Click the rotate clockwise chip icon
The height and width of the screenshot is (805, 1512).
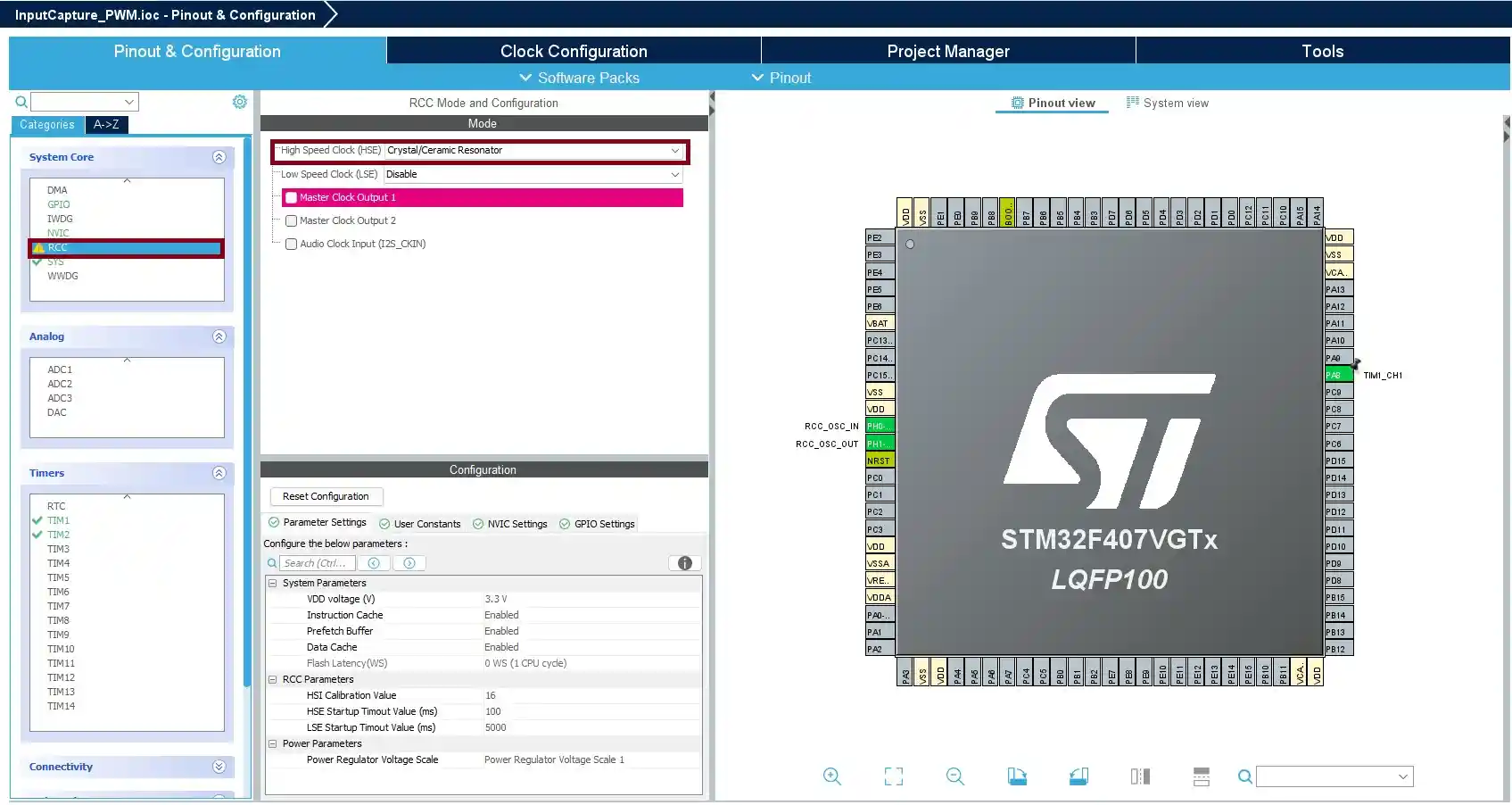point(1017,776)
